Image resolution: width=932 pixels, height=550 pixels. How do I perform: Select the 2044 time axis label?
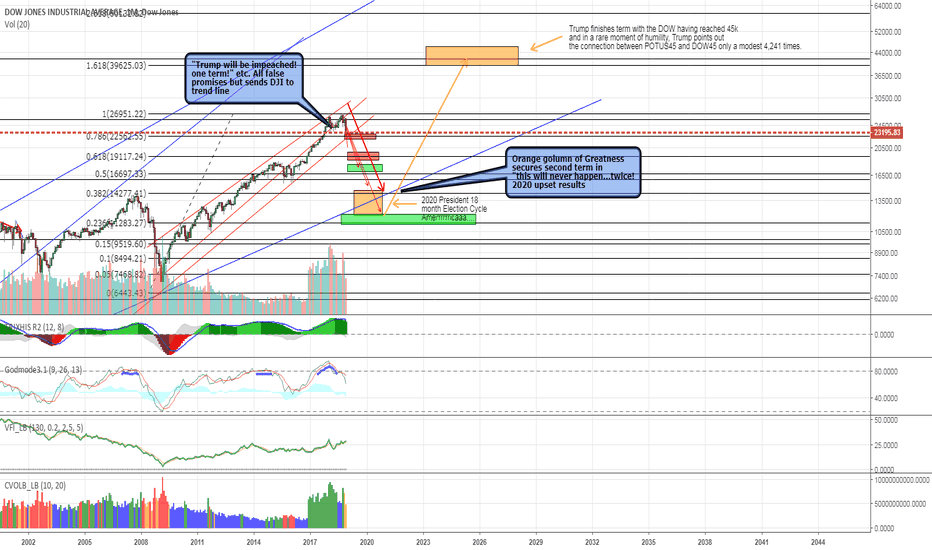tap(818, 542)
